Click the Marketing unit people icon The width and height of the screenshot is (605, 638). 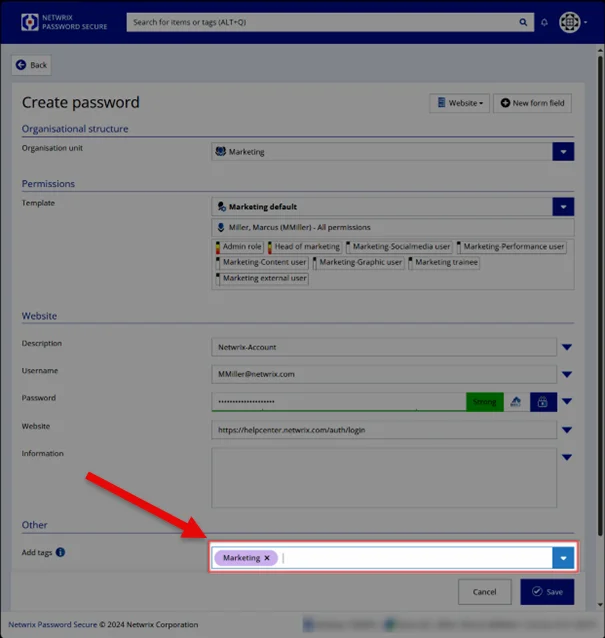pyautogui.click(x=221, y=151)
